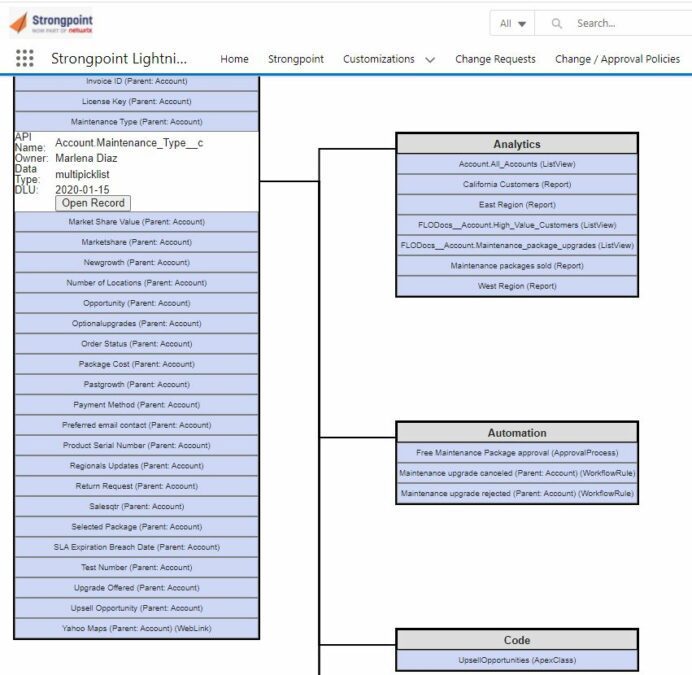Select Marketshare (Parent: Account) row
Image resolution: width=692 pixels, height=675 pixels.
click(x=137, y=242)
